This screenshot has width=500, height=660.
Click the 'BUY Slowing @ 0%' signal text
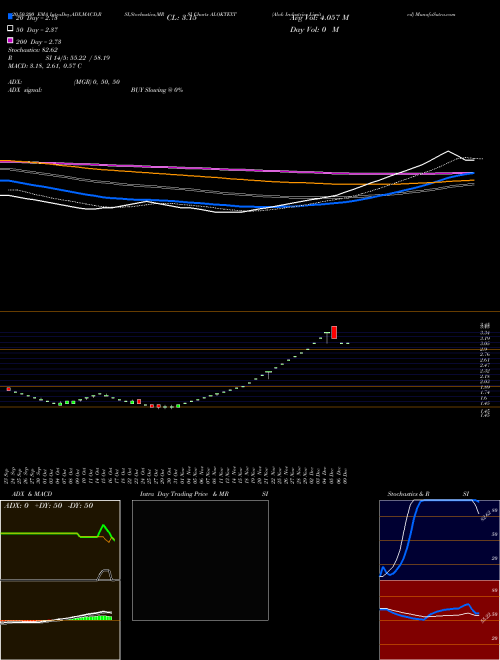[x=157, y=90]
